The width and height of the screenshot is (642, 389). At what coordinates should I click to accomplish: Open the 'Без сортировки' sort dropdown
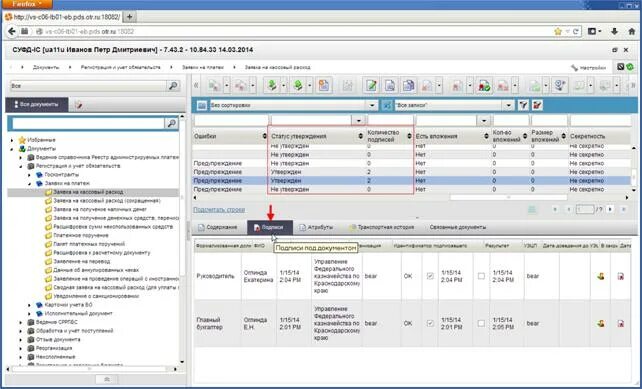pyautogui.click(x=372, y=105)
